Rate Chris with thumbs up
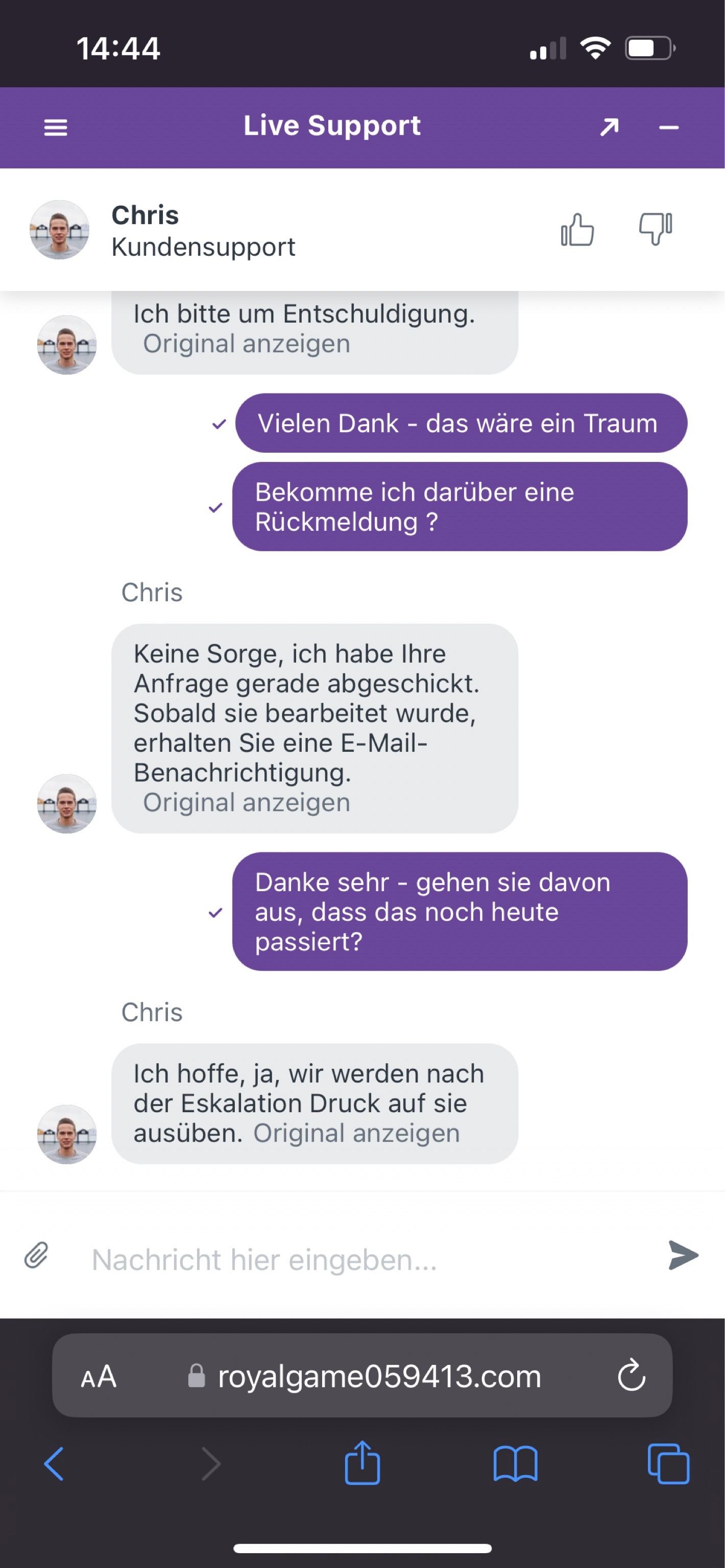Image resolution: width=725 pixels, height=1568 pixels. tap(577, 230)
